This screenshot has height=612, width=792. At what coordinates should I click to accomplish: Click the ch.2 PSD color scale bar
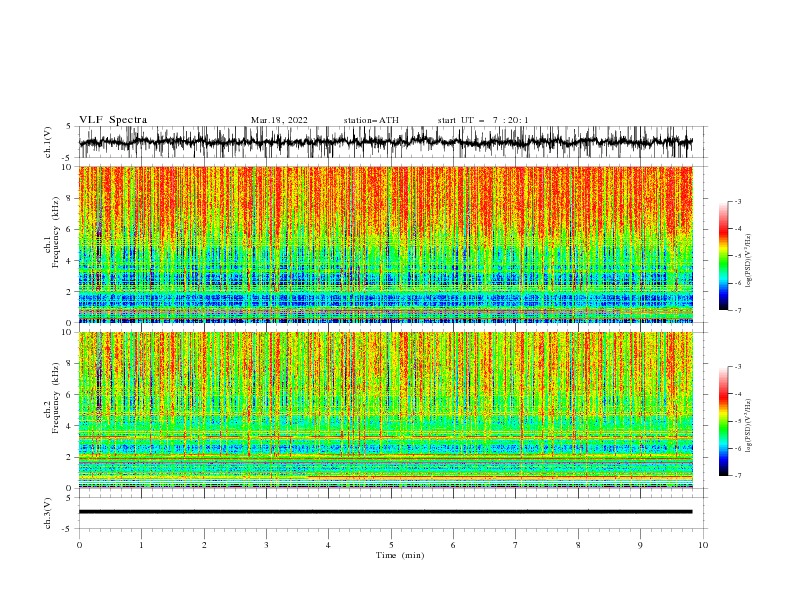[x=723, y=421]
